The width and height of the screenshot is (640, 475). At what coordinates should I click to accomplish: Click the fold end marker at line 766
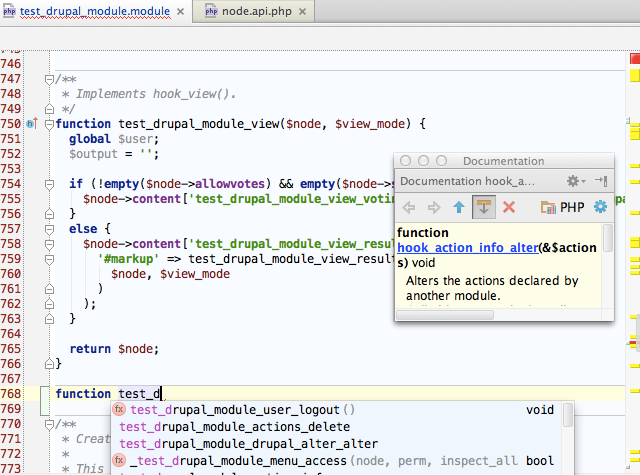pos(49,363)
